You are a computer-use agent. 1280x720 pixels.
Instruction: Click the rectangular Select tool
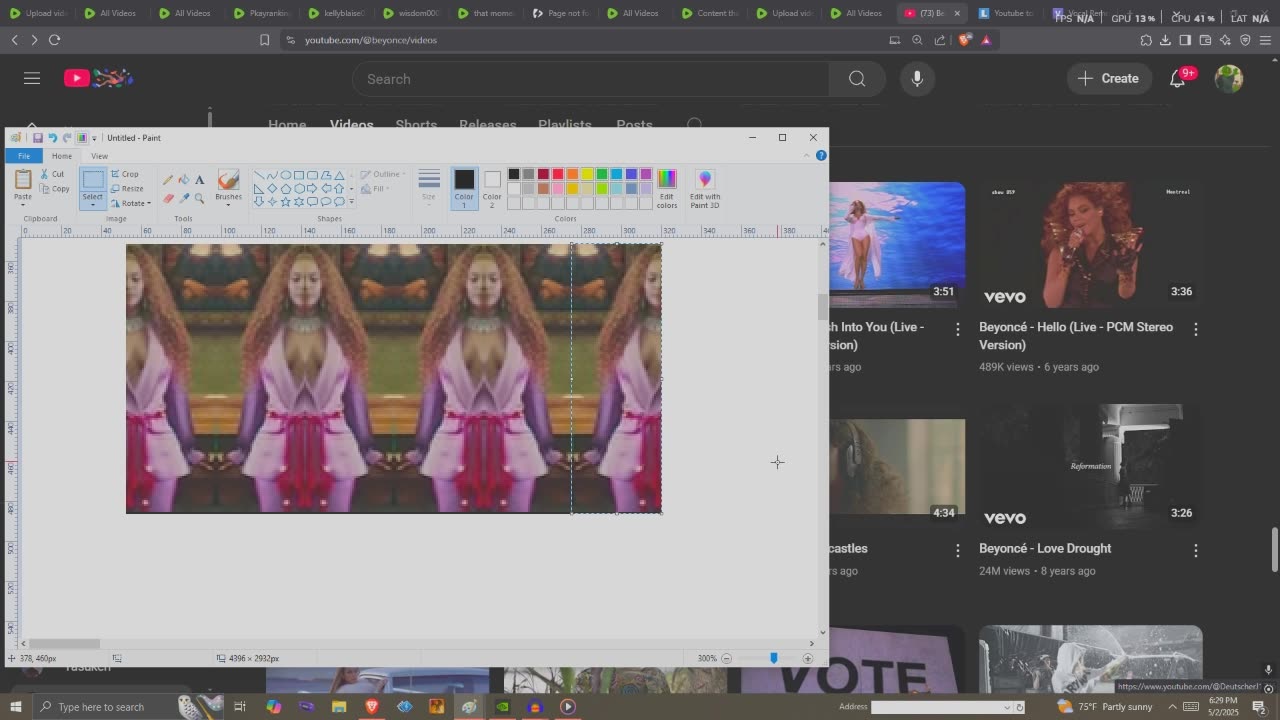pyautogui.click(x=92, y=180)
